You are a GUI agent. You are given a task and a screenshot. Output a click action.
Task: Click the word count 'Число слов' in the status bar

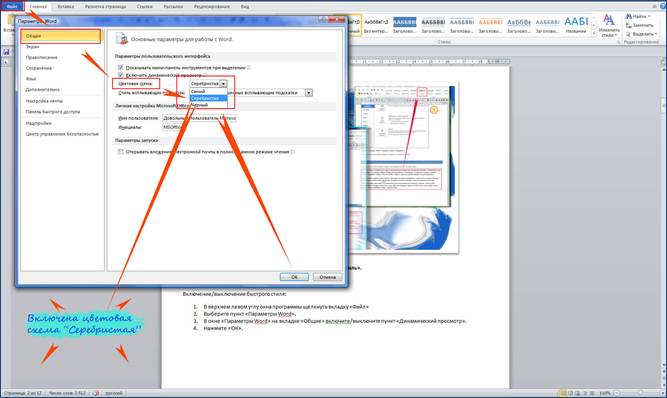(x=67, y=393)
